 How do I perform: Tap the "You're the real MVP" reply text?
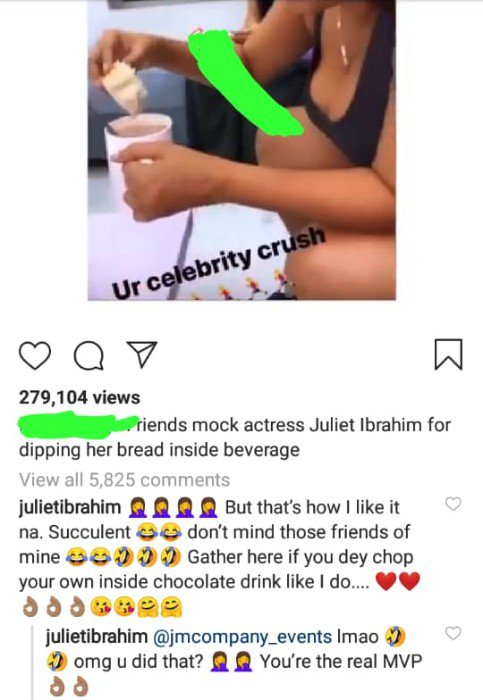pyautogui.click(x=341, y=662)
